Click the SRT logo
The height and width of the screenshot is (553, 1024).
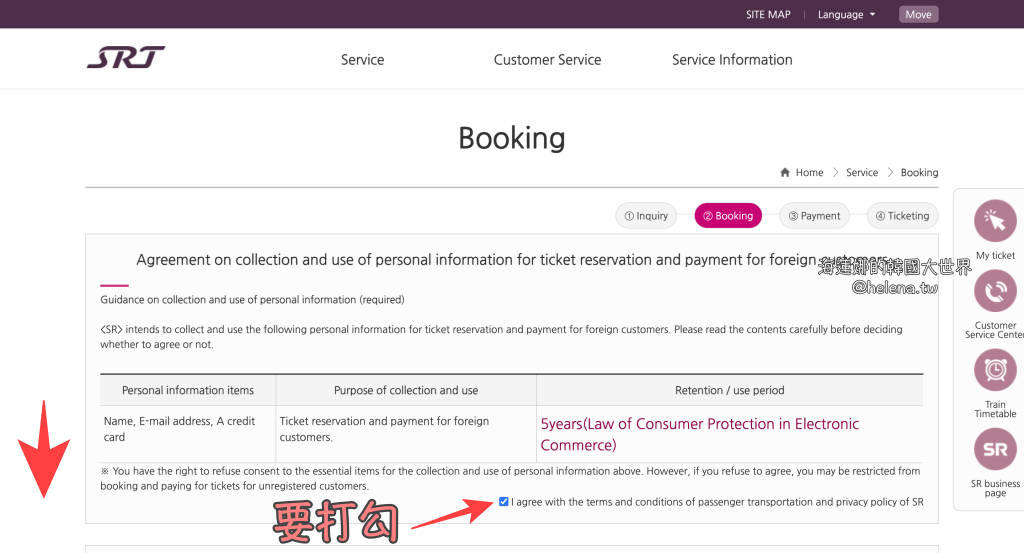coord(126,58)
